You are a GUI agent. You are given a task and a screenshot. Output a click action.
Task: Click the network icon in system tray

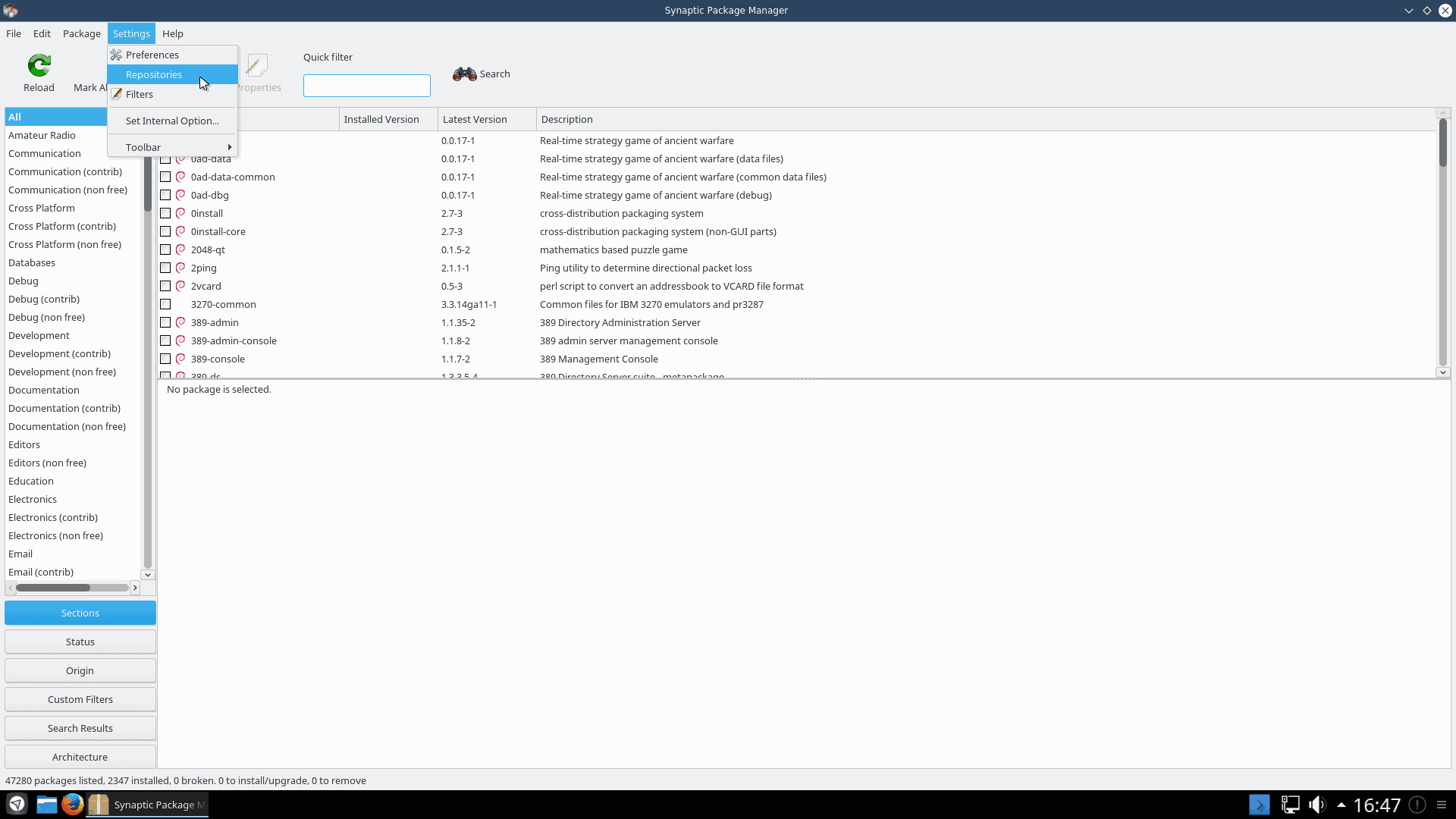(x=1290, y=805)
